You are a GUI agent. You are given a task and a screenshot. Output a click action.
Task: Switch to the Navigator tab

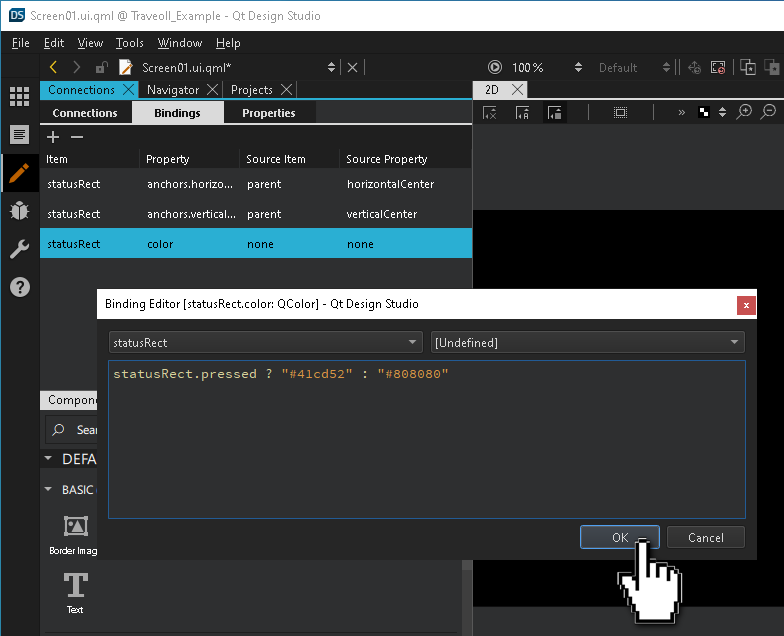[172, 90]
